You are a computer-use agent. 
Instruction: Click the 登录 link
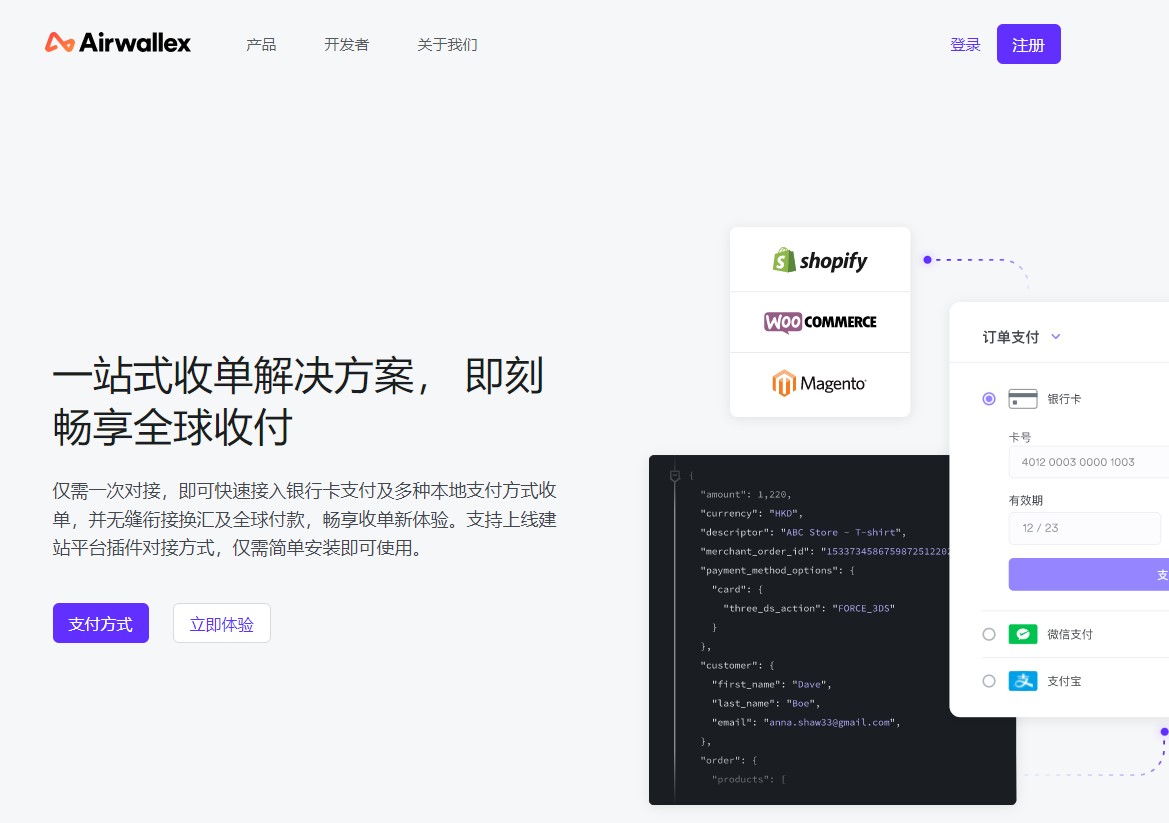tap(965, 45)
